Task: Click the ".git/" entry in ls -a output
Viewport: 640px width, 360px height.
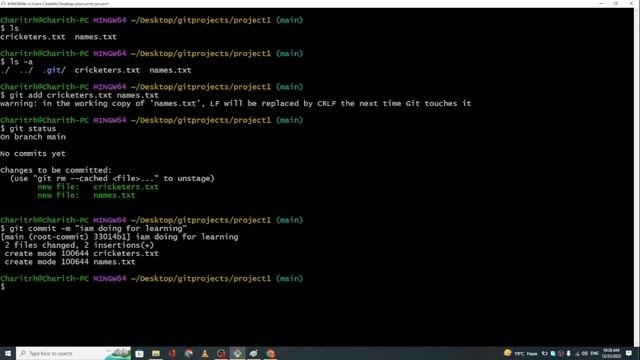Action: pos(54,70)
